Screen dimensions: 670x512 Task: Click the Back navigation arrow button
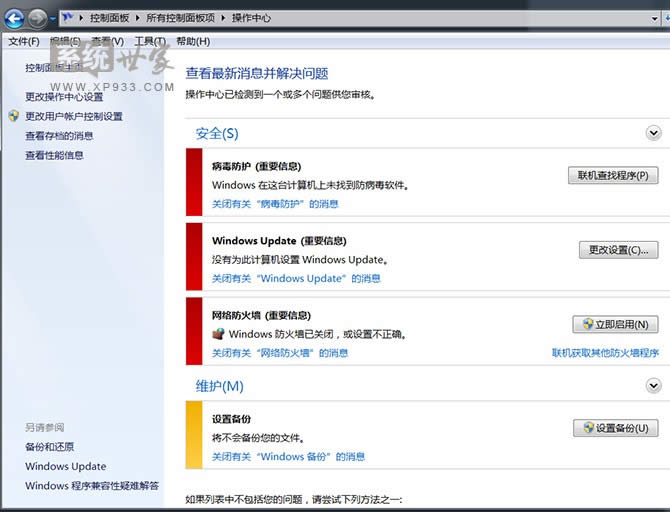pos(15,17)
